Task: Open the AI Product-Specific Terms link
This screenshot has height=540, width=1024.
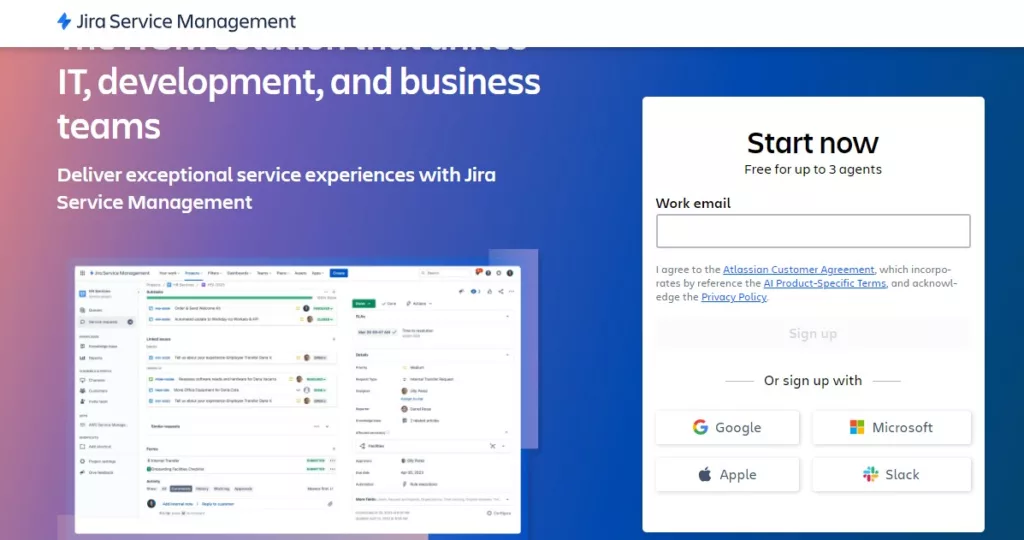Action: (824, 283)
